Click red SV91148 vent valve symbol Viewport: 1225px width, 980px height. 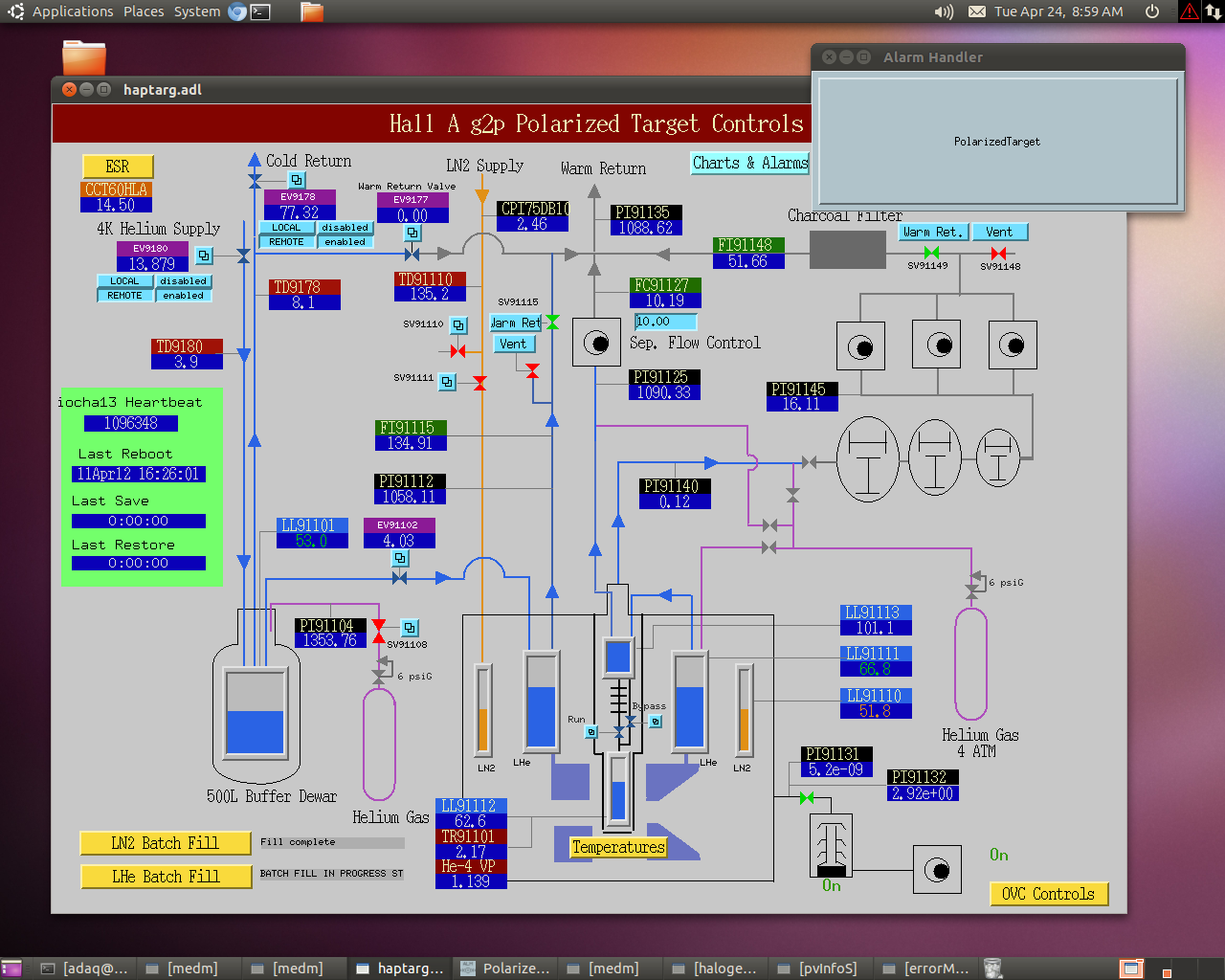coord(999,253)
